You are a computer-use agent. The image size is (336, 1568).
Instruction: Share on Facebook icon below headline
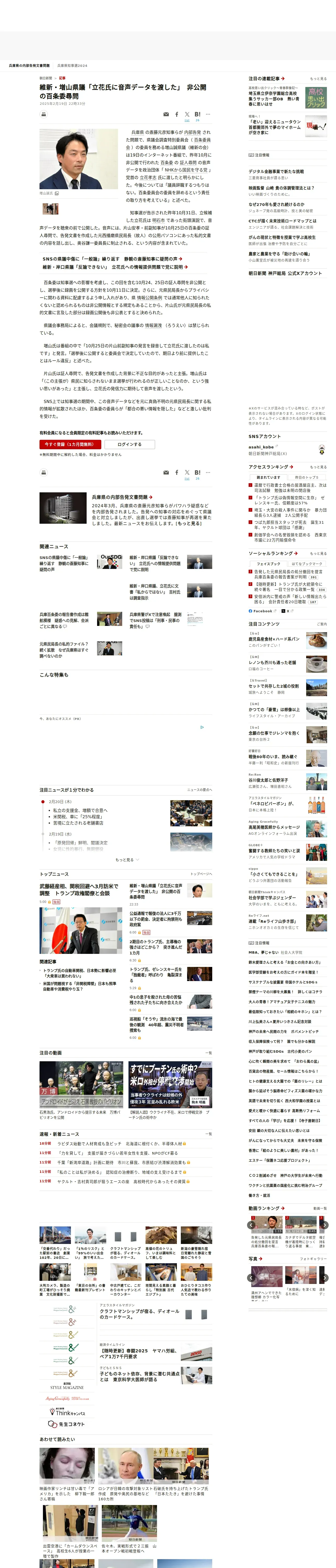click(177, 114)
